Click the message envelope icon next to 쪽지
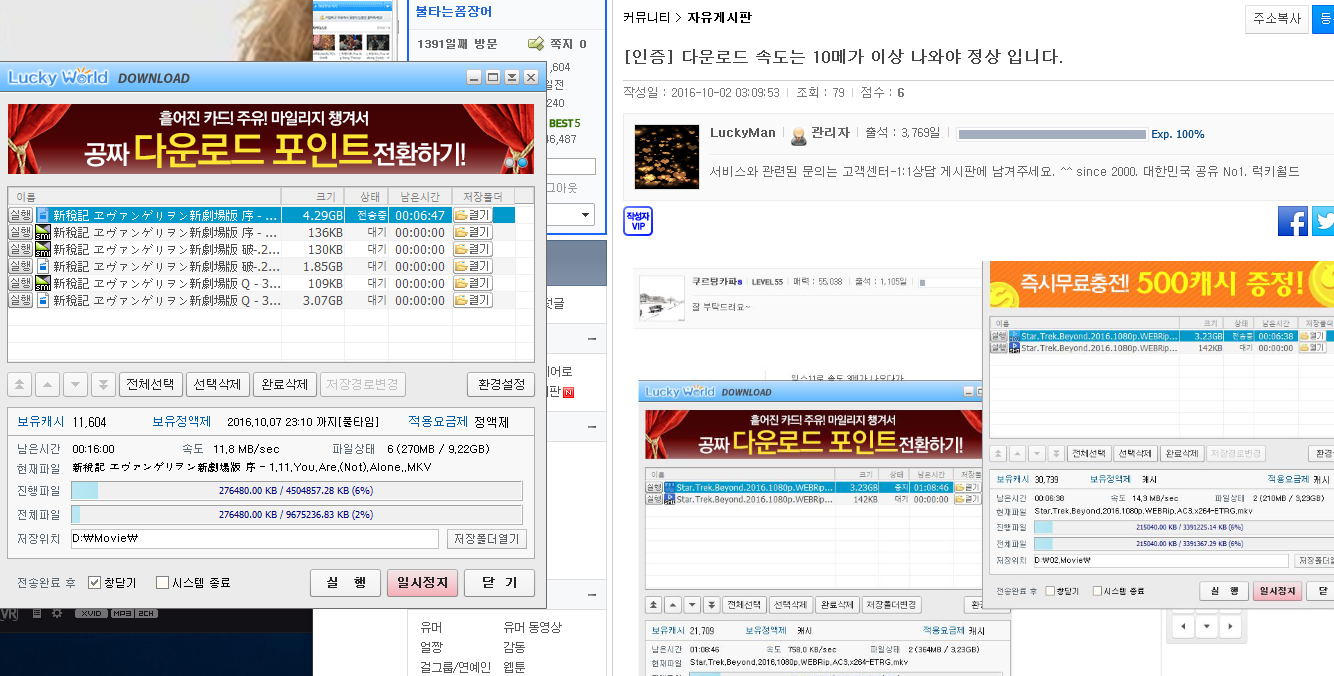 (x=536, y=44)
